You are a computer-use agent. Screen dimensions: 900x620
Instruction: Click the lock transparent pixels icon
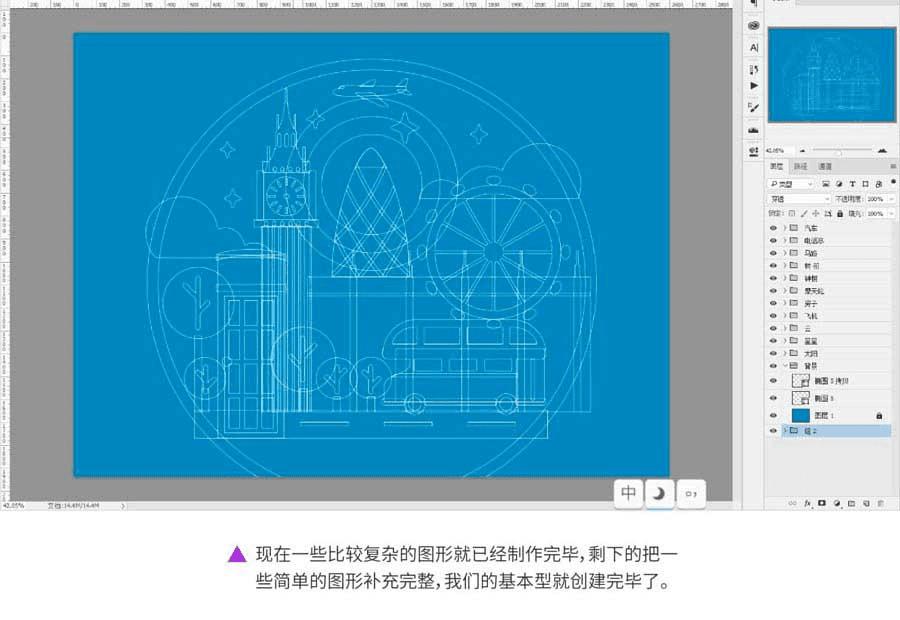pos(792,214)
